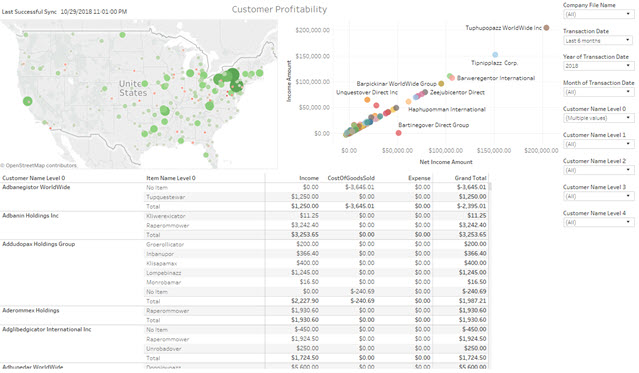Click the $3,253.65 income total cell
This screenshot has width=639, height=373.
[x=305, y=235]
